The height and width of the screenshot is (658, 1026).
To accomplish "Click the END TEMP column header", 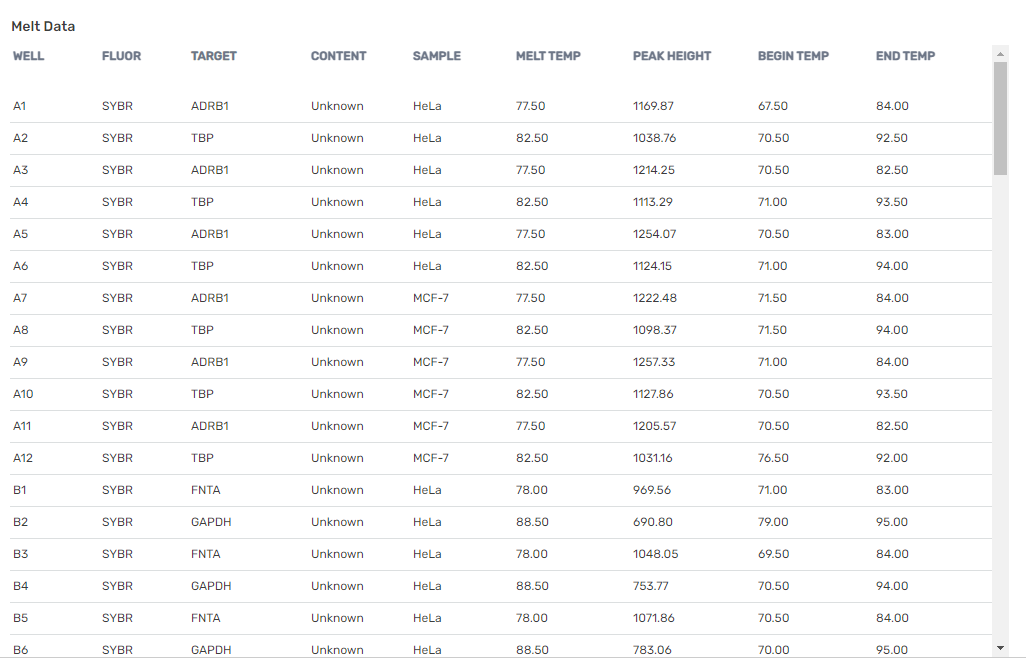I will coord(905,56).
